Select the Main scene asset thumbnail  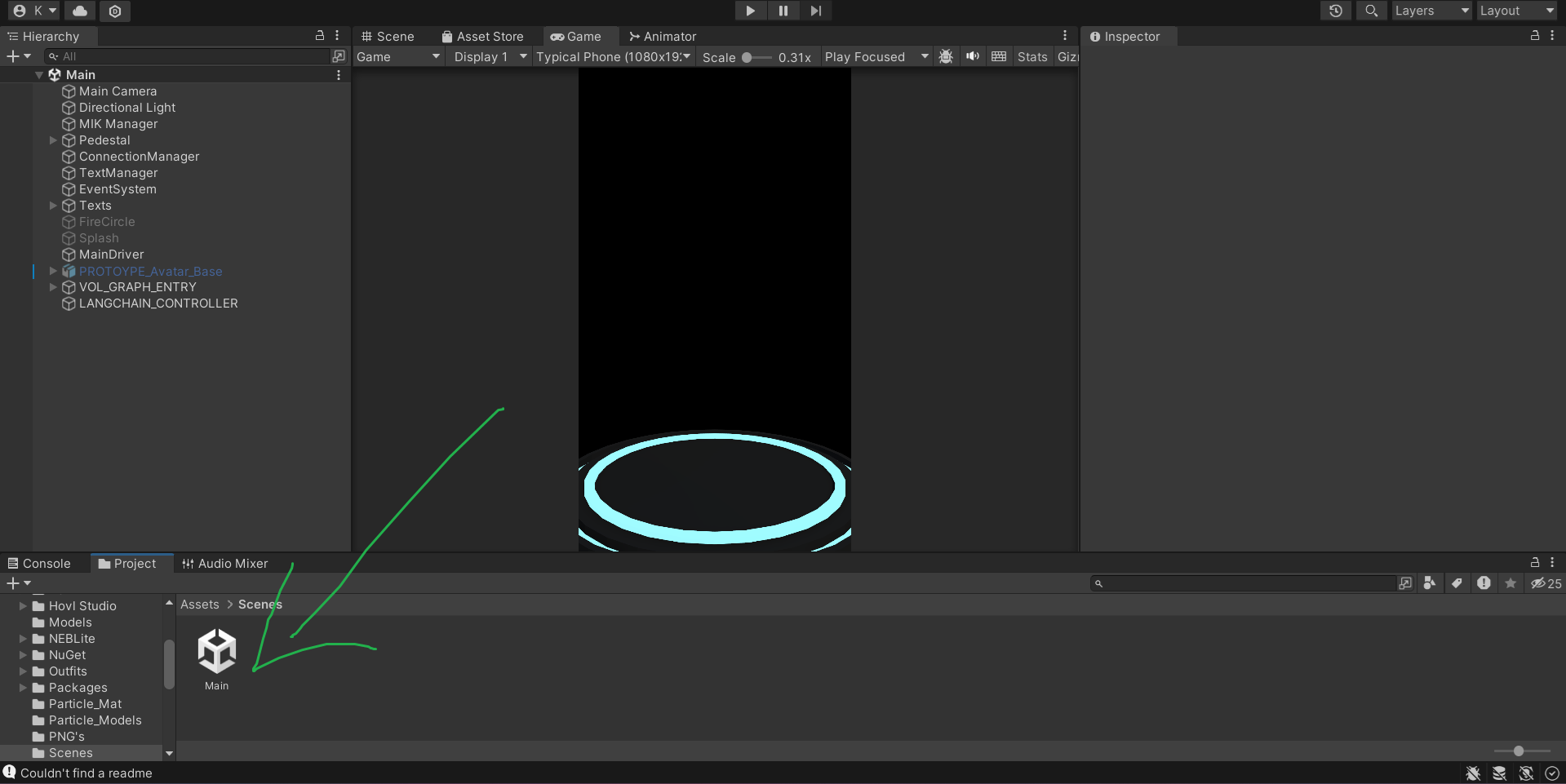tap(217, 650)
